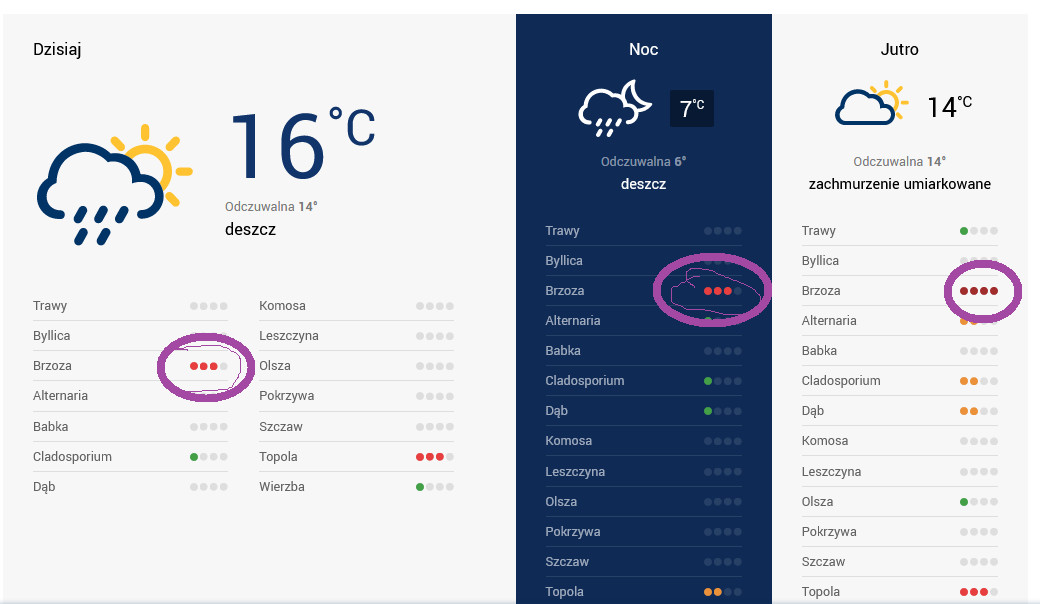1040x604 pixels.
Task: Click the night Cladosporium row label
Action: [585, 381]
